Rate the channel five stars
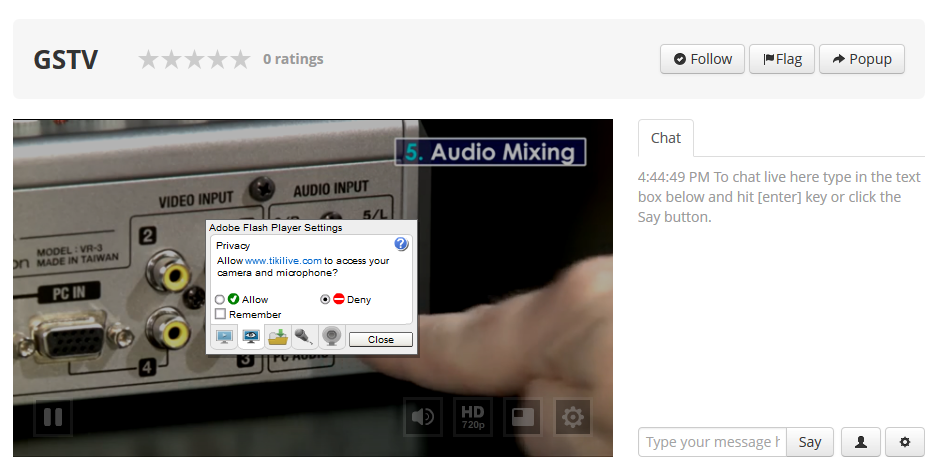This screenshot has height=466, width=937. coord(240,59)
